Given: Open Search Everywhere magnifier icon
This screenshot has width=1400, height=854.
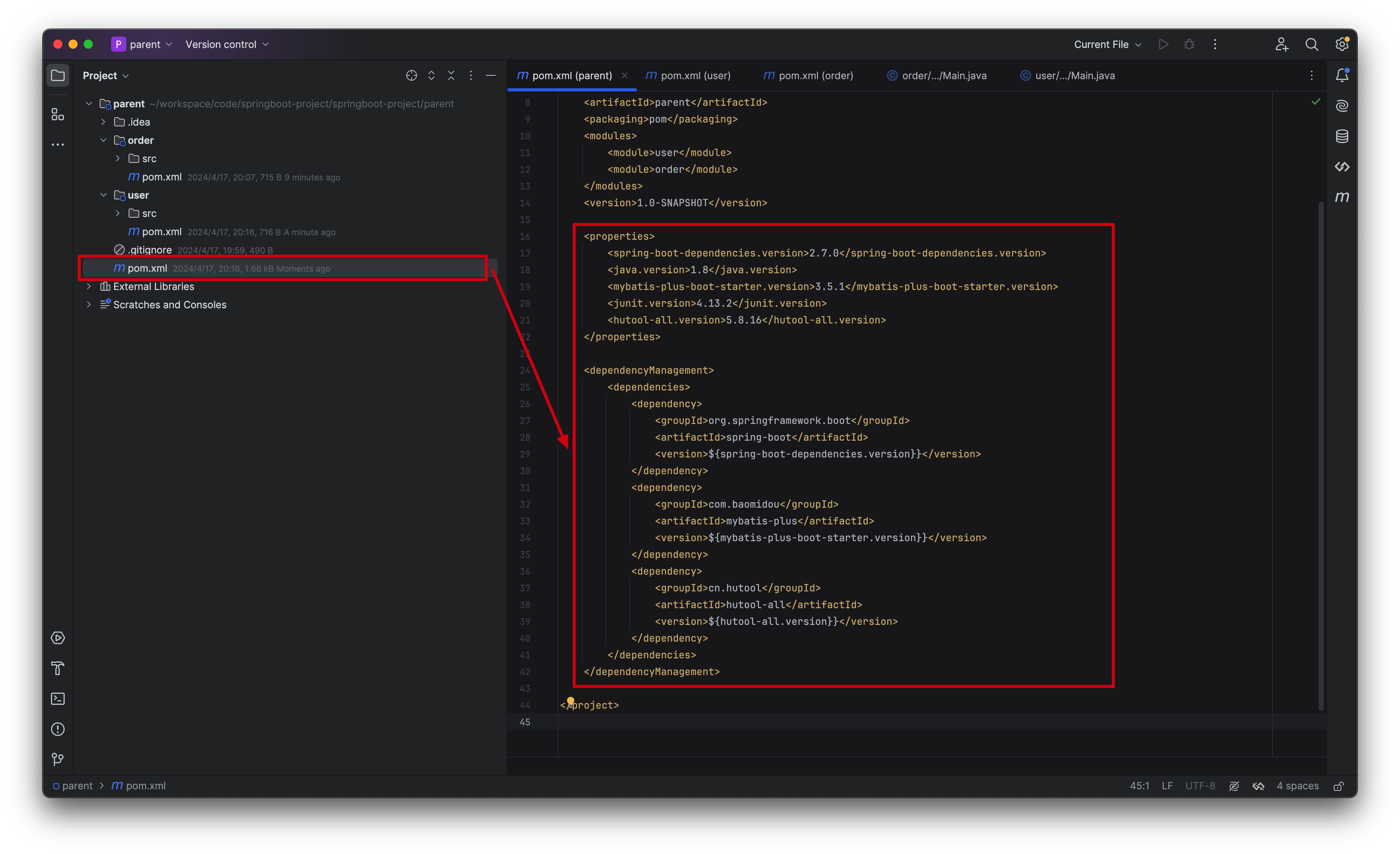Looking at the screenshot, I should [1312, 44].
